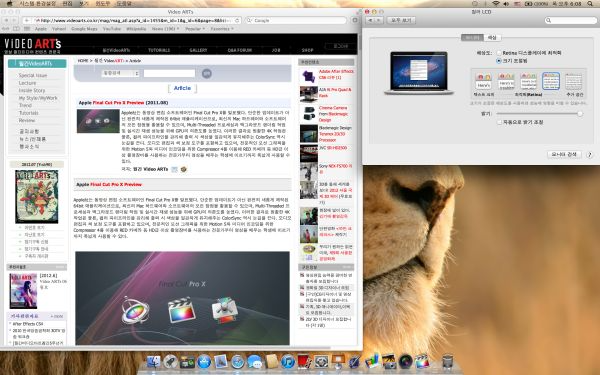This screenshot has height=375, width=600.
Task: Open the Adobe After Effects CS6 article link
Action: (x=336, y=74)
